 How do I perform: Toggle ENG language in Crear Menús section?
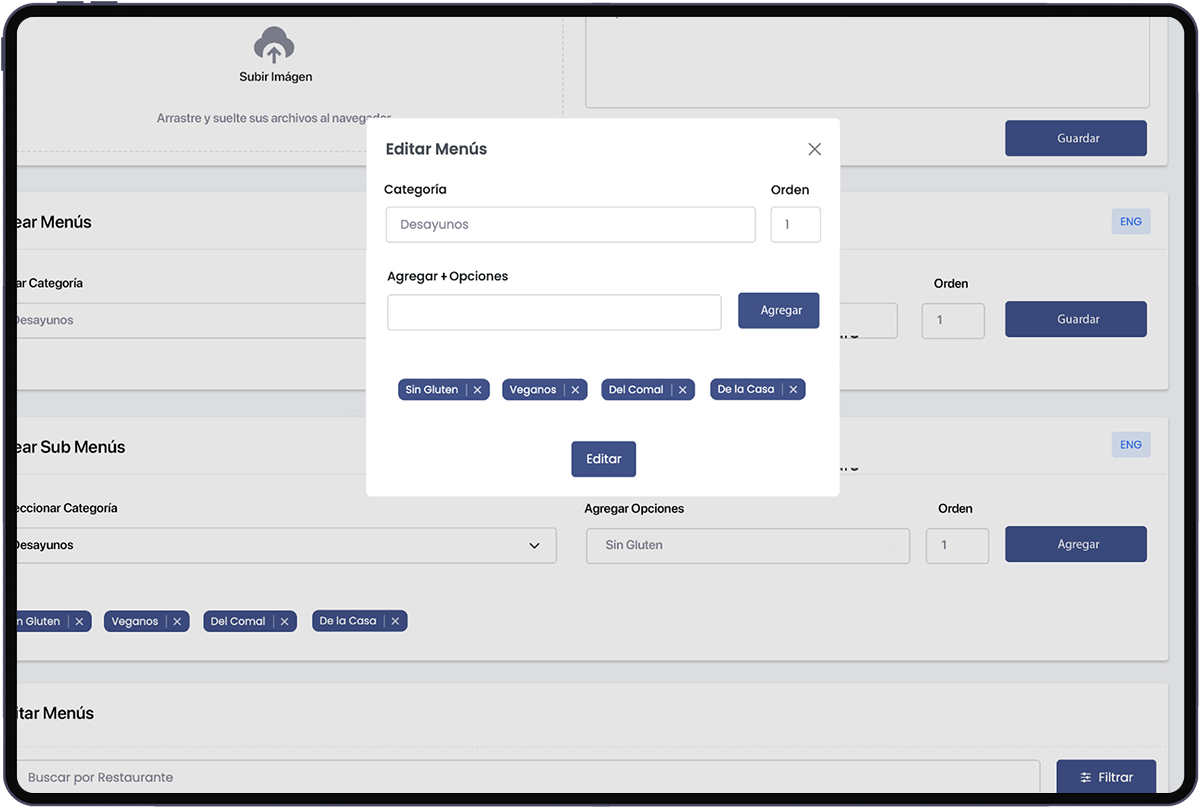[1130, 222]
